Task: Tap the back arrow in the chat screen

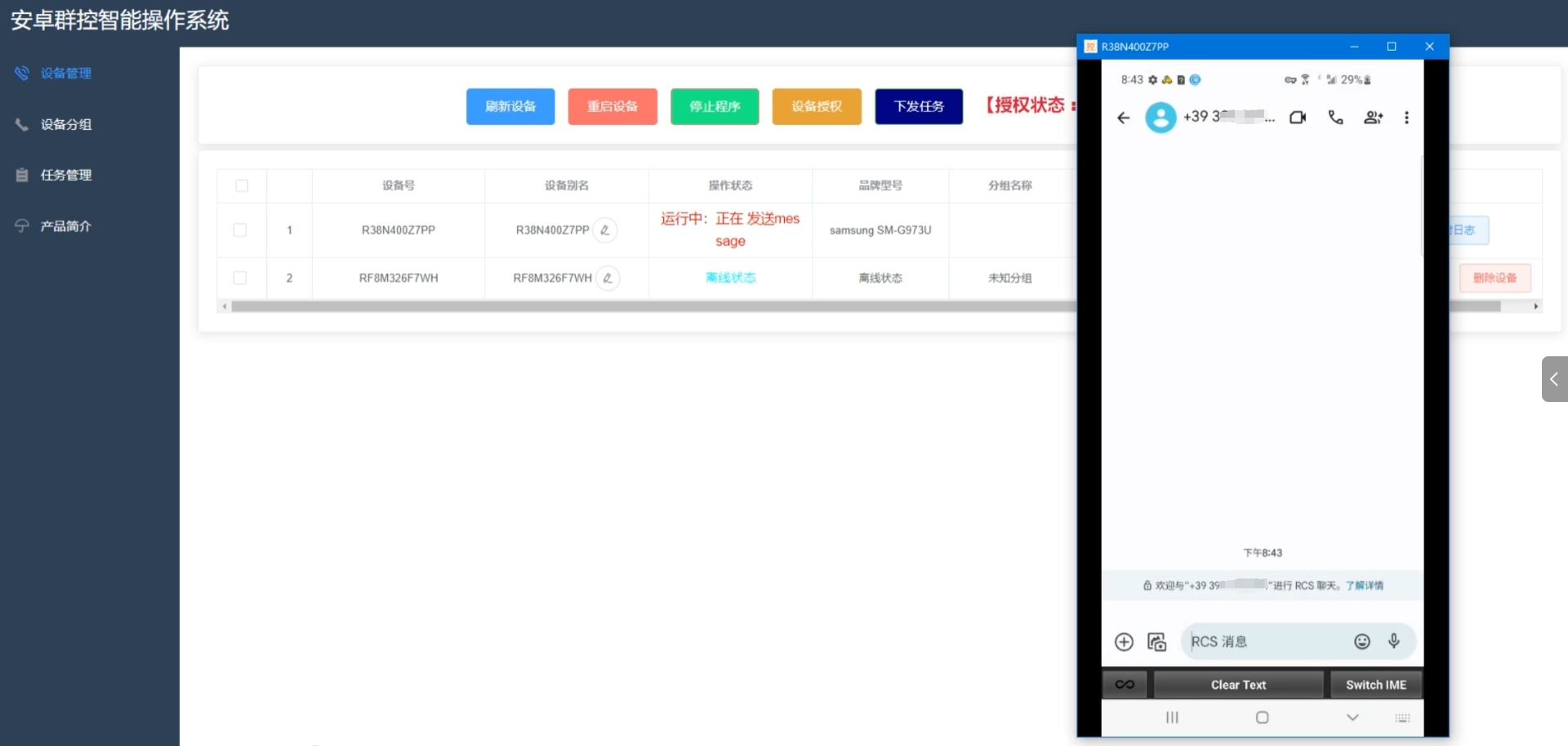Action: coord(1123,118)
